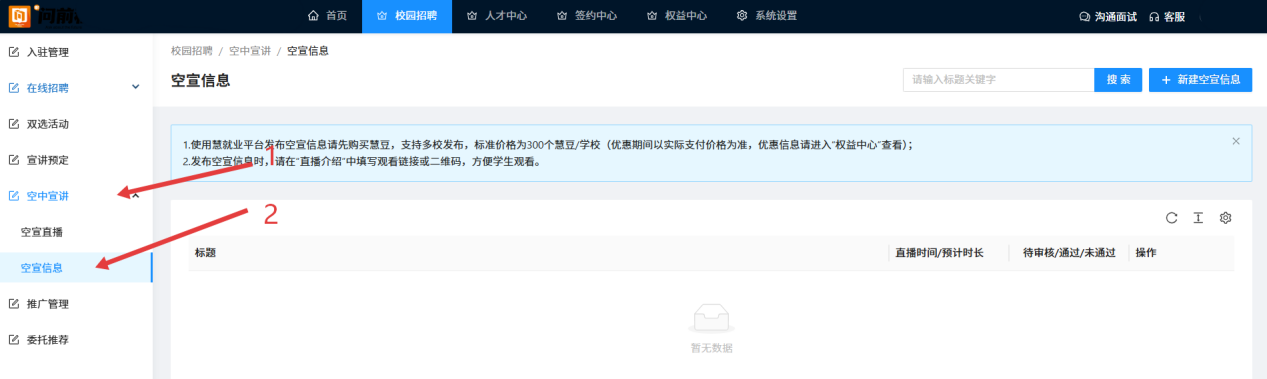Click the 空中宣讲 breadcrumb link
Viewport: 1267px width, 379px height.
point(249,51)
